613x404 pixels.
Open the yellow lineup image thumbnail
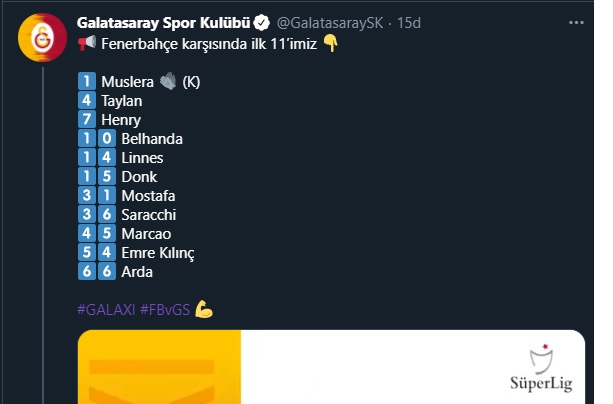(x=159, y=367)
